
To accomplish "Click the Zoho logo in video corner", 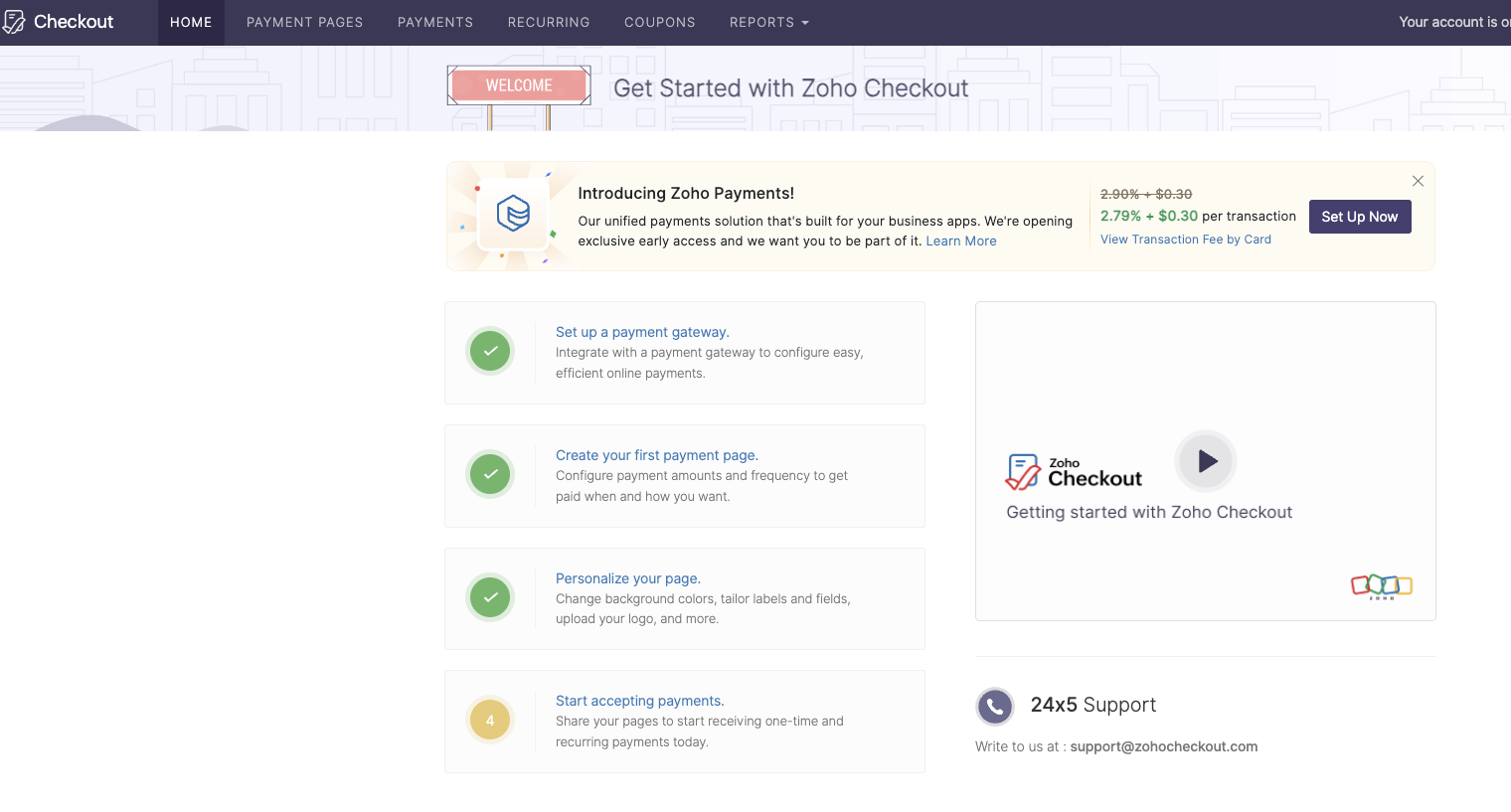I will coord(1382,586).
